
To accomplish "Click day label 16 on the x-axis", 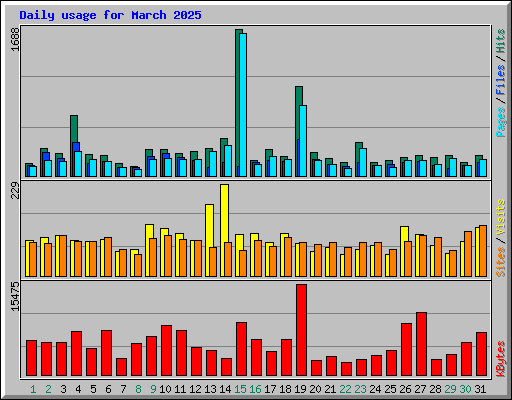I will point(255,389).
